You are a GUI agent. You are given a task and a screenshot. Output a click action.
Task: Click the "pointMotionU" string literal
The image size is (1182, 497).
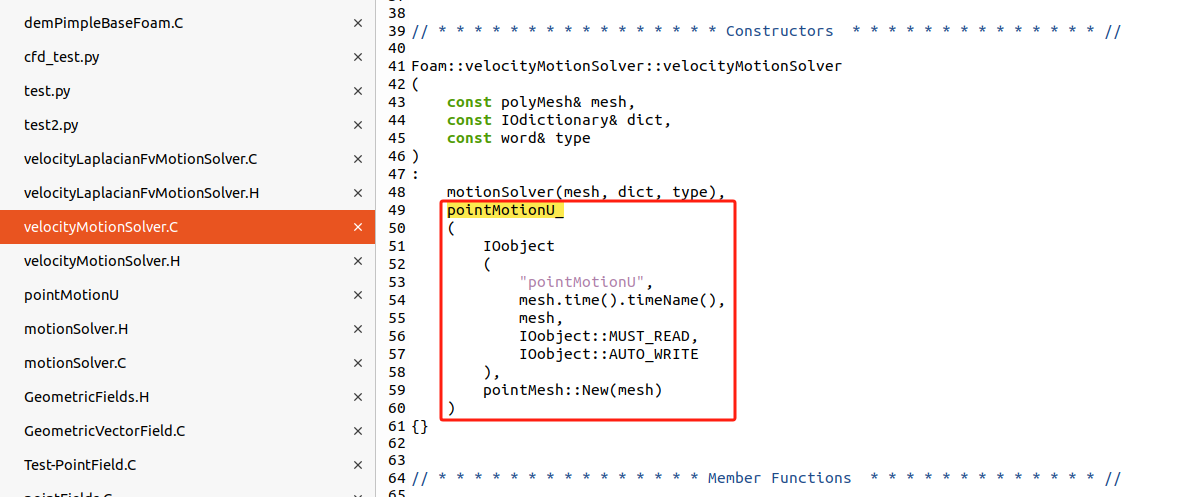point(585,282)
